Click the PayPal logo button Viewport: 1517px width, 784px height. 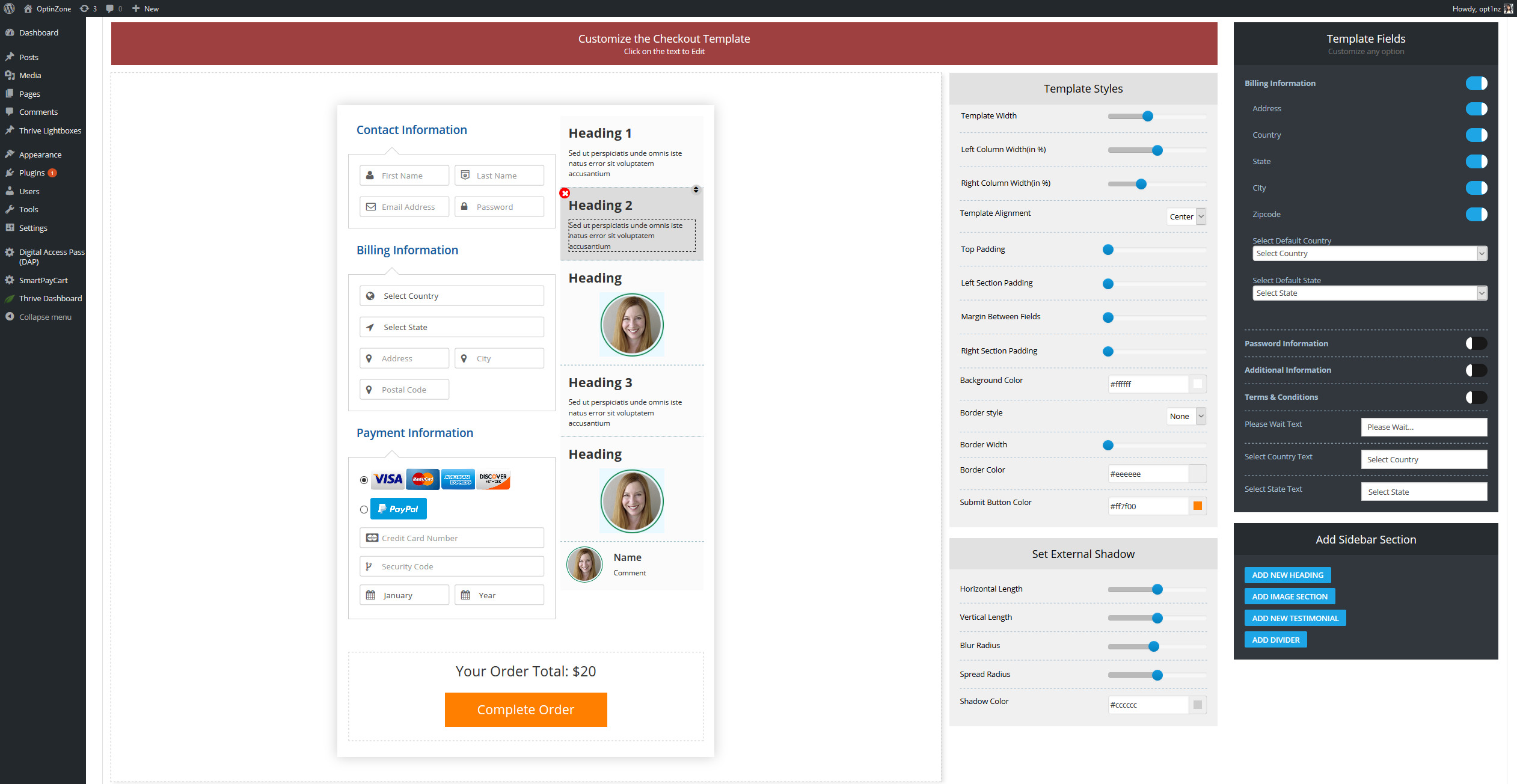click(399, 509)
